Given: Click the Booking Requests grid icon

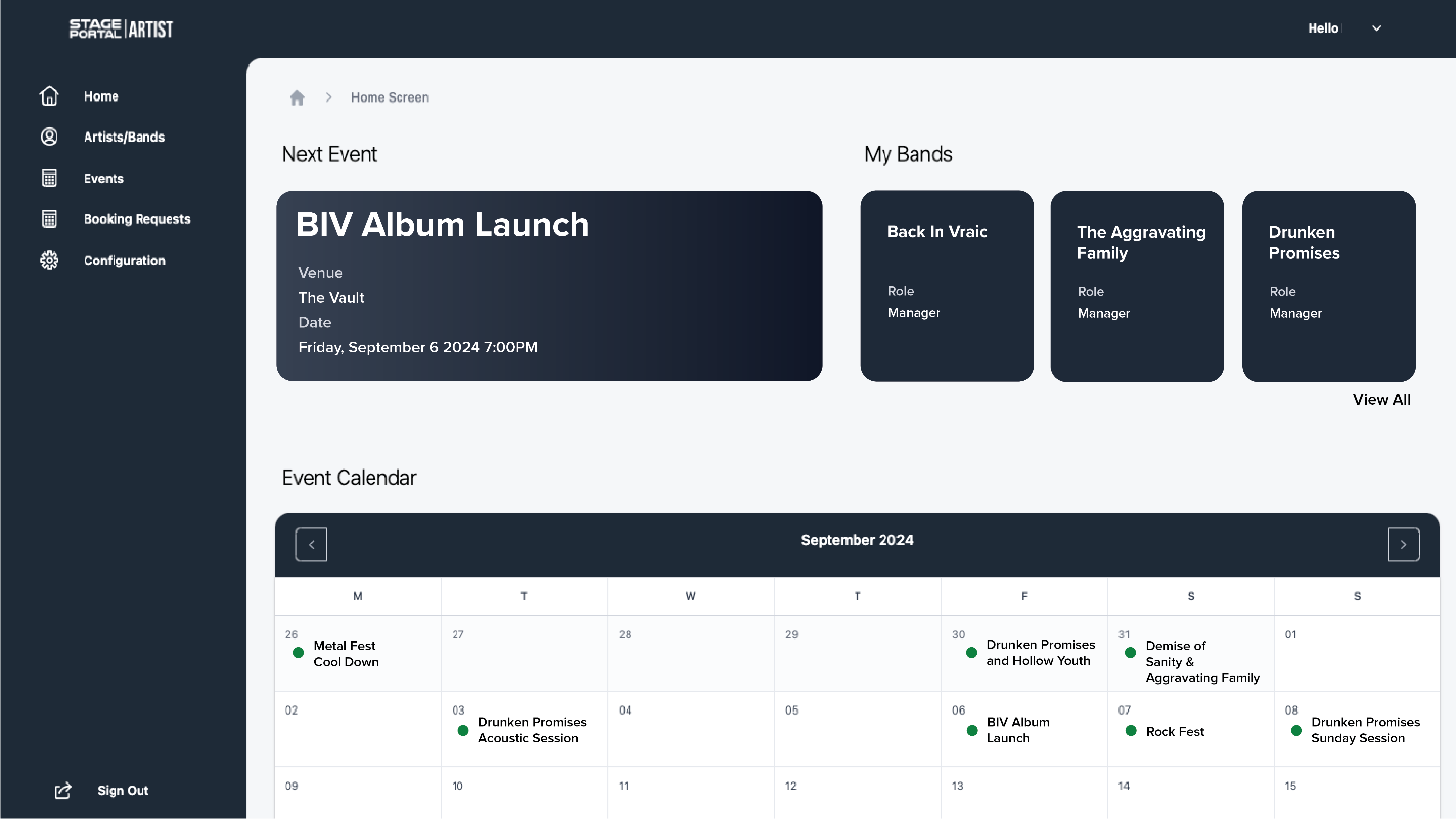Looking at the screenshot, I should [49, 219].
